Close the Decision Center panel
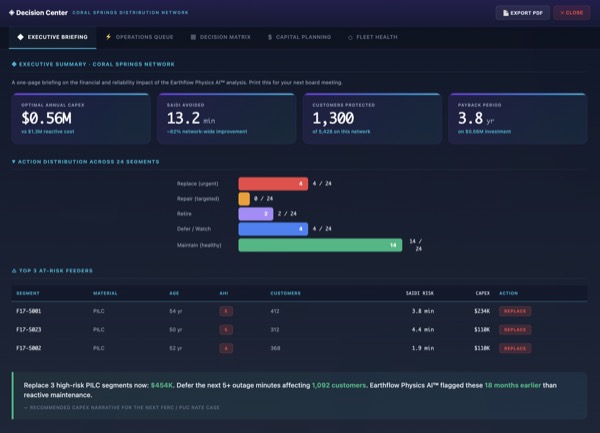Viewport: 600px width, 433px height. tap(572, 13)
